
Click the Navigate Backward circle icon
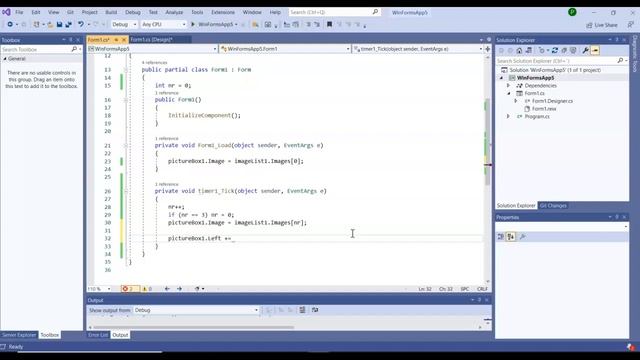click(x=10, y=24)
